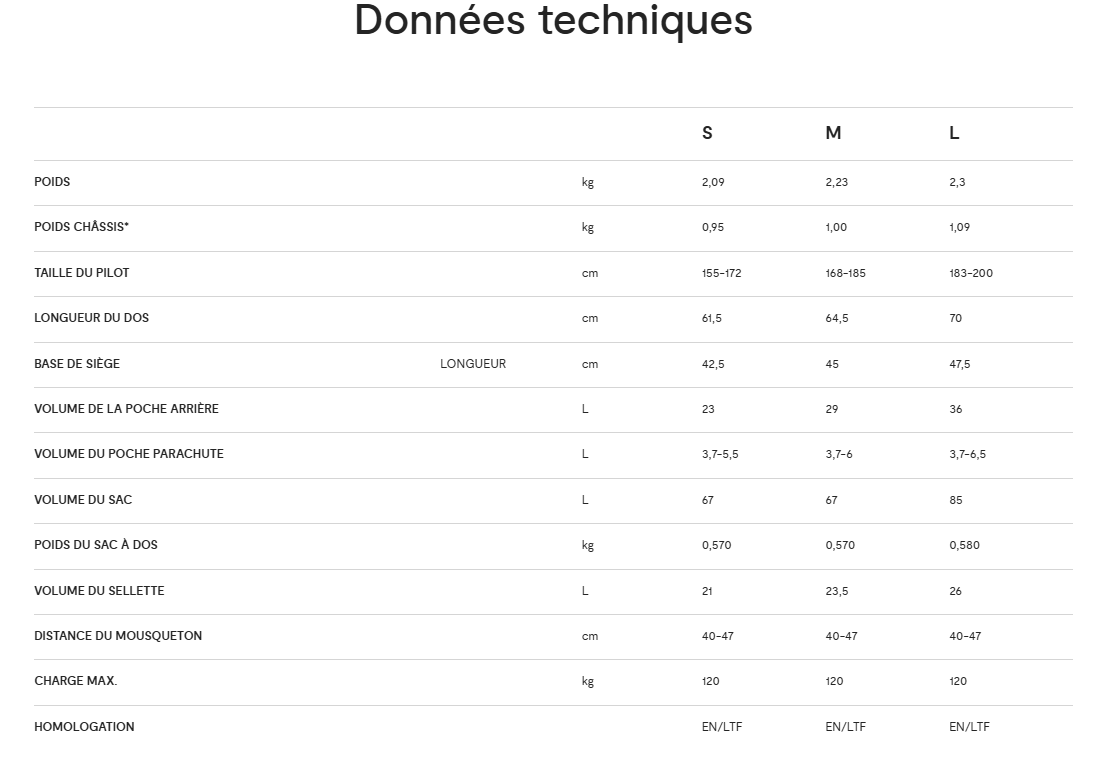Viewport: 1109px width, 770px height.
Task: Click the POIDS row label
Action: click(52, 182)
